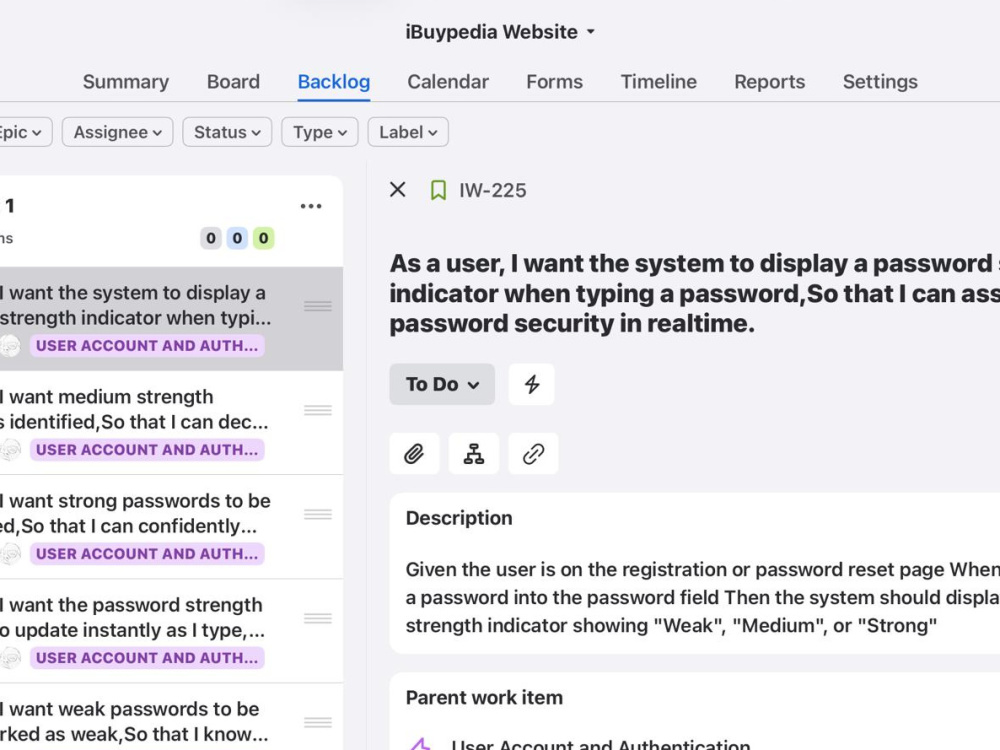
Task: Add a child work item icon
Action: pyautogui.click(x=474, y=453)
